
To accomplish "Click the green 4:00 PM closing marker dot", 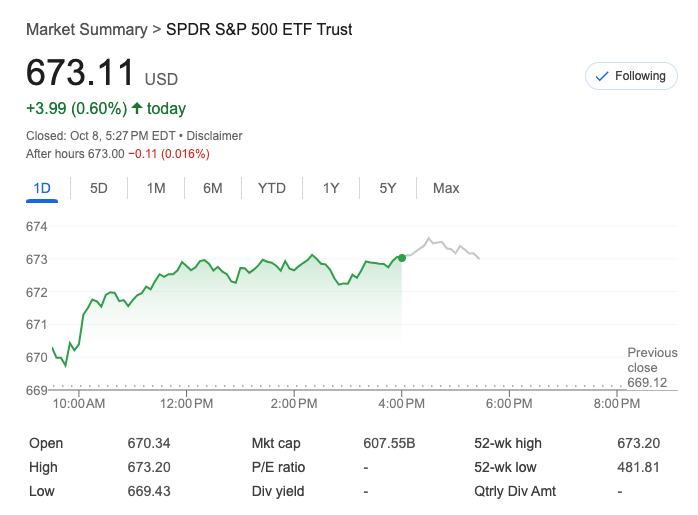I will coord(402,257).
